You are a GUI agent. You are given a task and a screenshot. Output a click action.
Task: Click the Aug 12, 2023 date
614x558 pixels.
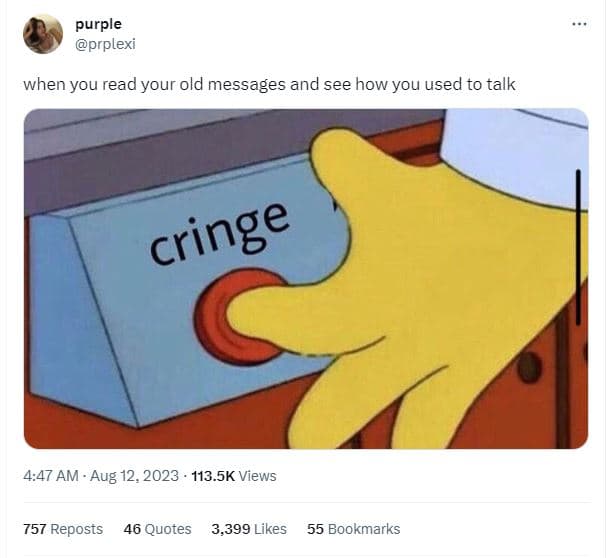coord(134,476)
